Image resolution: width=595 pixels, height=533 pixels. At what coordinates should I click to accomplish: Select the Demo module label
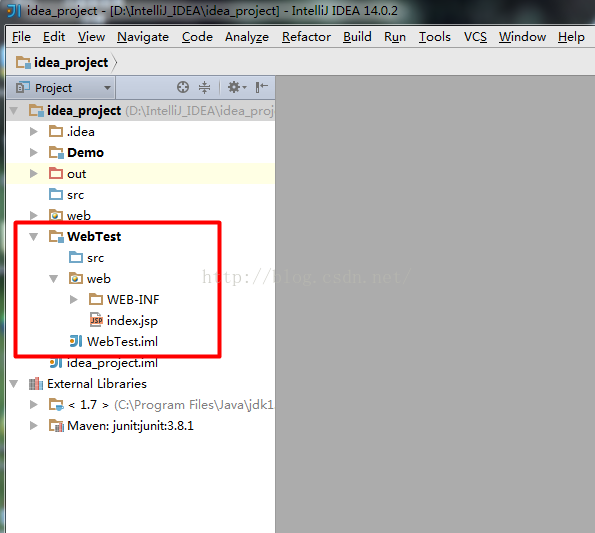coord(85,153)
